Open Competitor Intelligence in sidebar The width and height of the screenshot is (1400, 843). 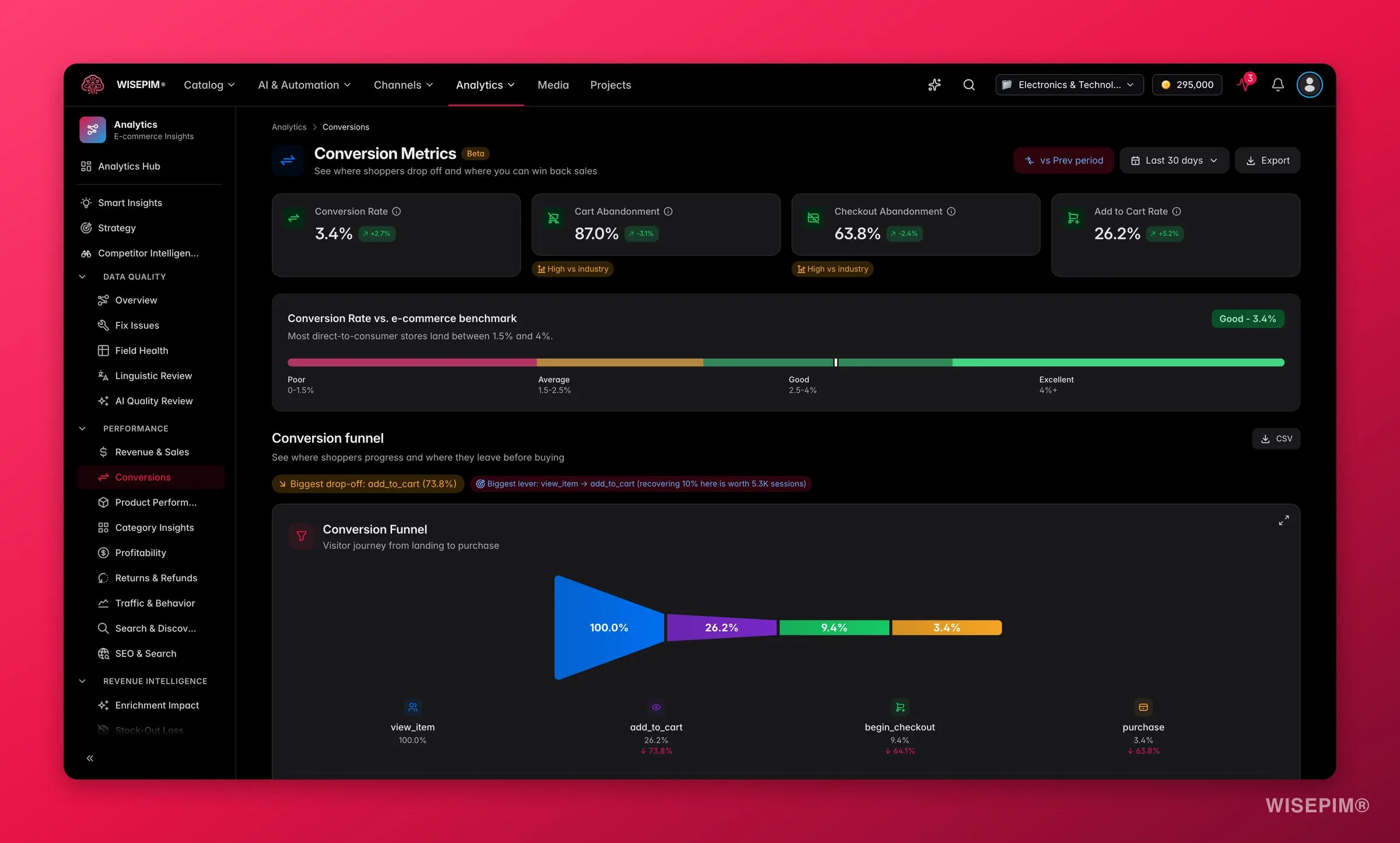coord(150,253)
